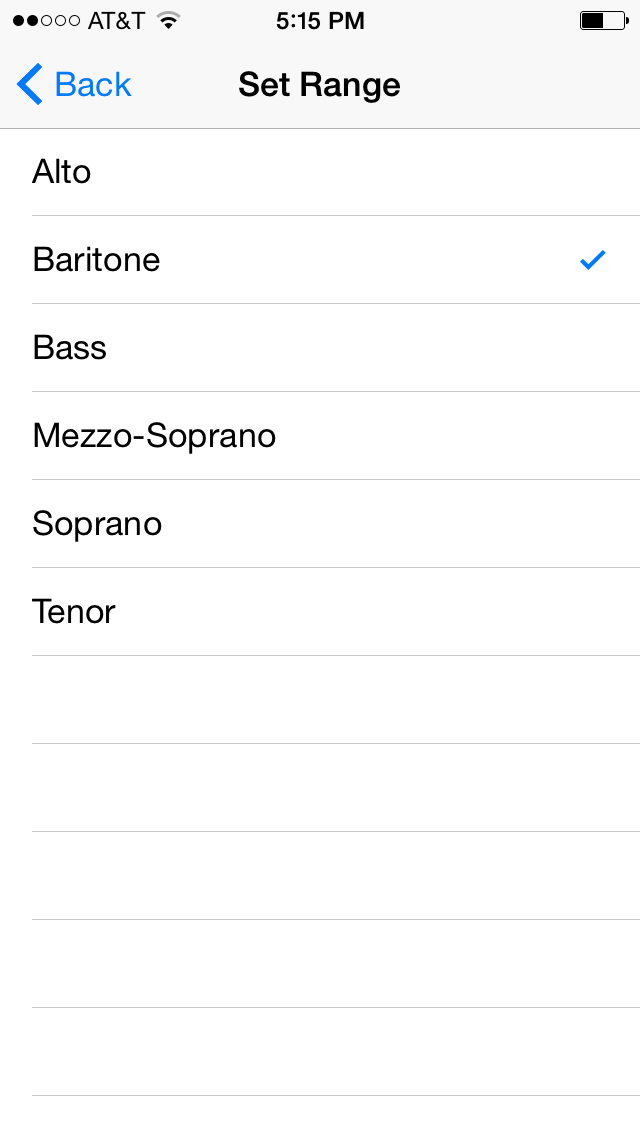This screenshot has height=1136, width=640.
Task: Tap the Back text label
Action: [93, 85]
